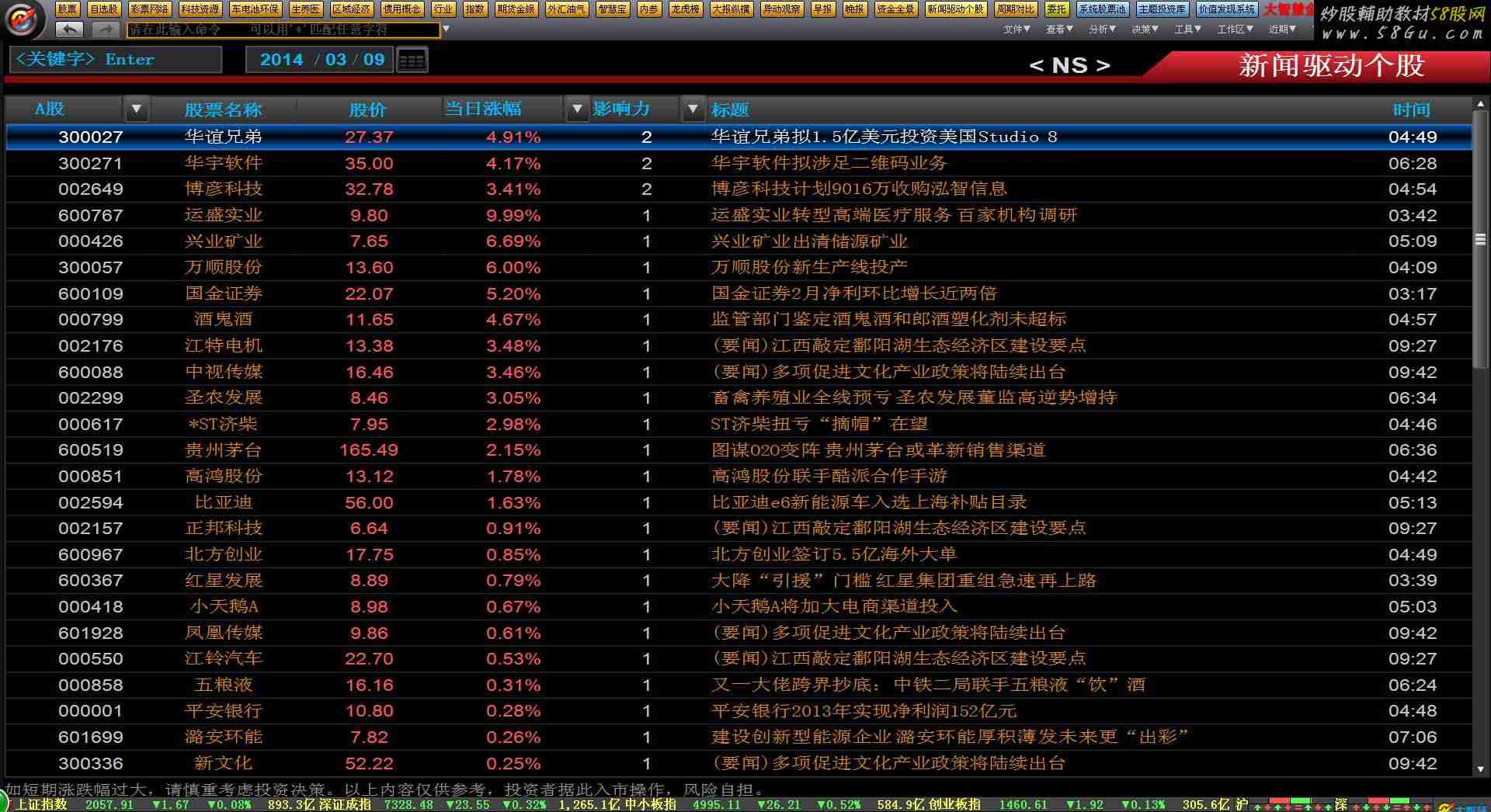Open the 文件 menu
Viewport: 1491px width, 812px height.
[1017, 29]
